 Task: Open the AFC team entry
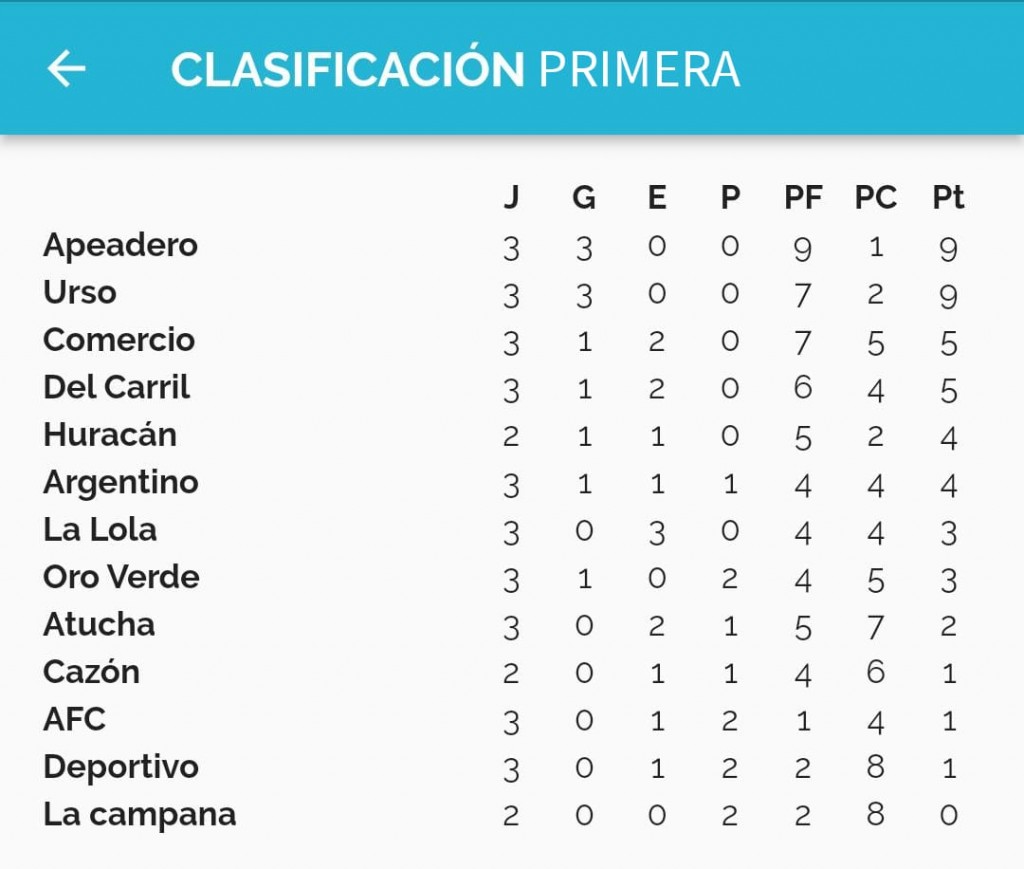pyautogui.click(x=74, y=719)
